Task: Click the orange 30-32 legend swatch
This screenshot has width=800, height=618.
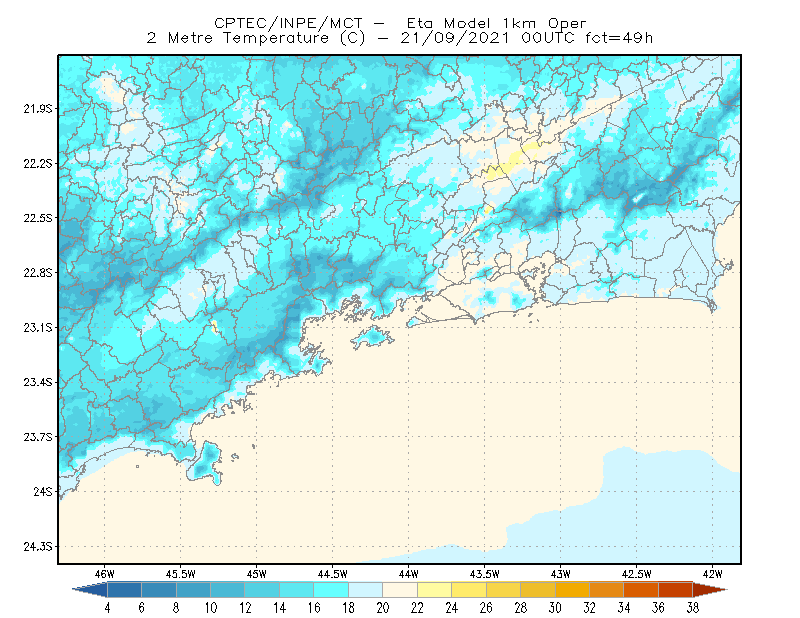Action: (572, 590)
